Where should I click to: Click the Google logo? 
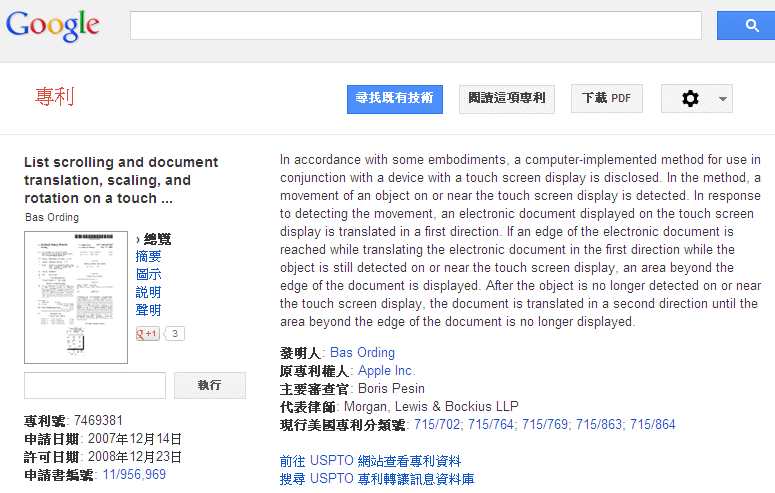[x=52, y=26]
